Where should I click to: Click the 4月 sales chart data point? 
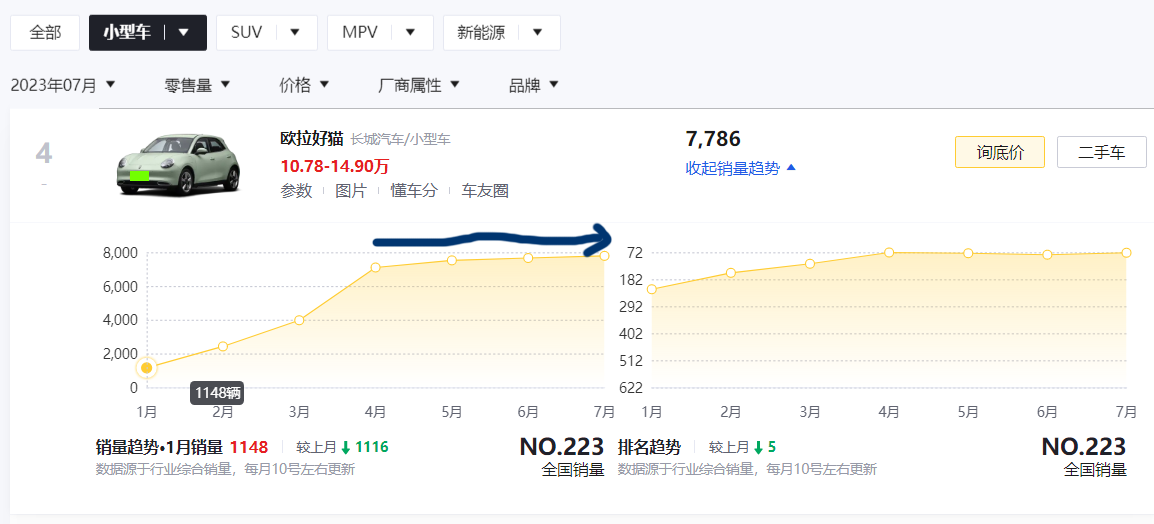coord(375,268)
